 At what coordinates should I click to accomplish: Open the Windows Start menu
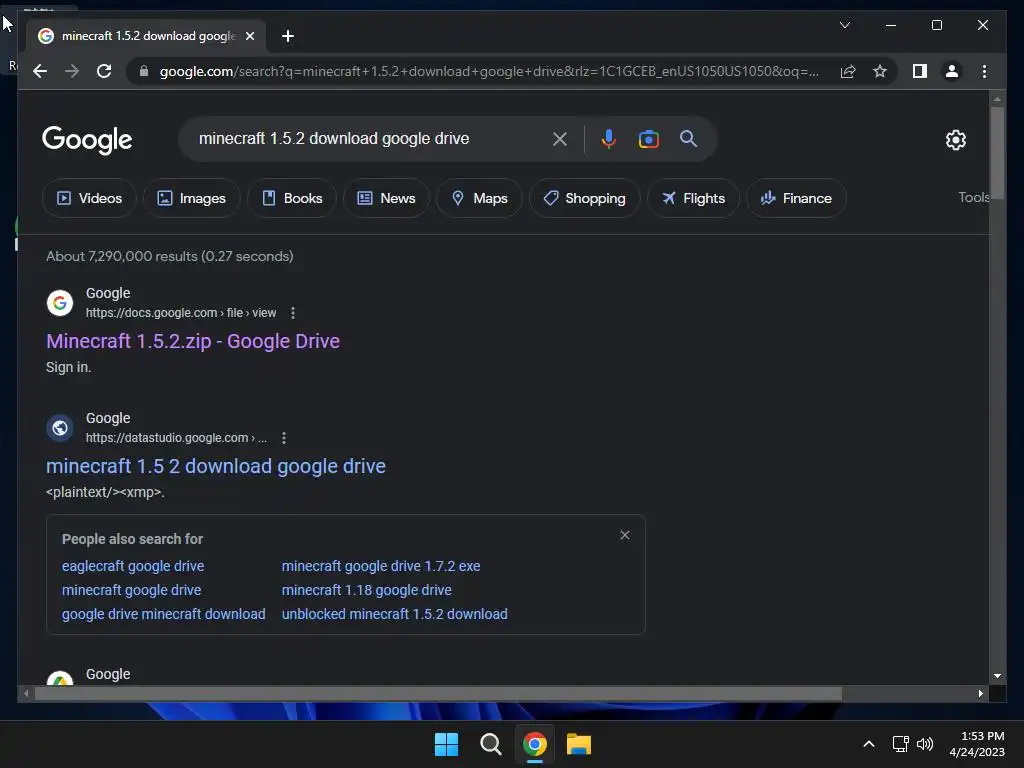447,744
